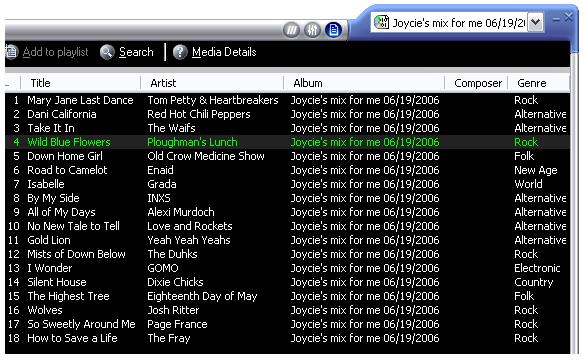Toggle the playlist view icon
The width and height of the screenshot is (583, 360).
[334, 30]
